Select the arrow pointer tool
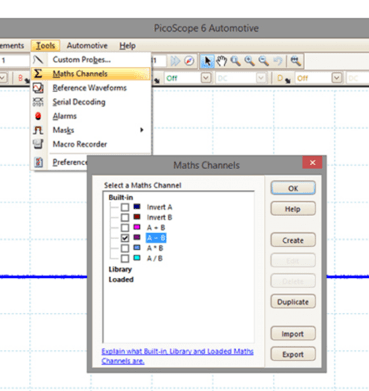The width and height of the screenshot is (369, 391). click(207, 61)
